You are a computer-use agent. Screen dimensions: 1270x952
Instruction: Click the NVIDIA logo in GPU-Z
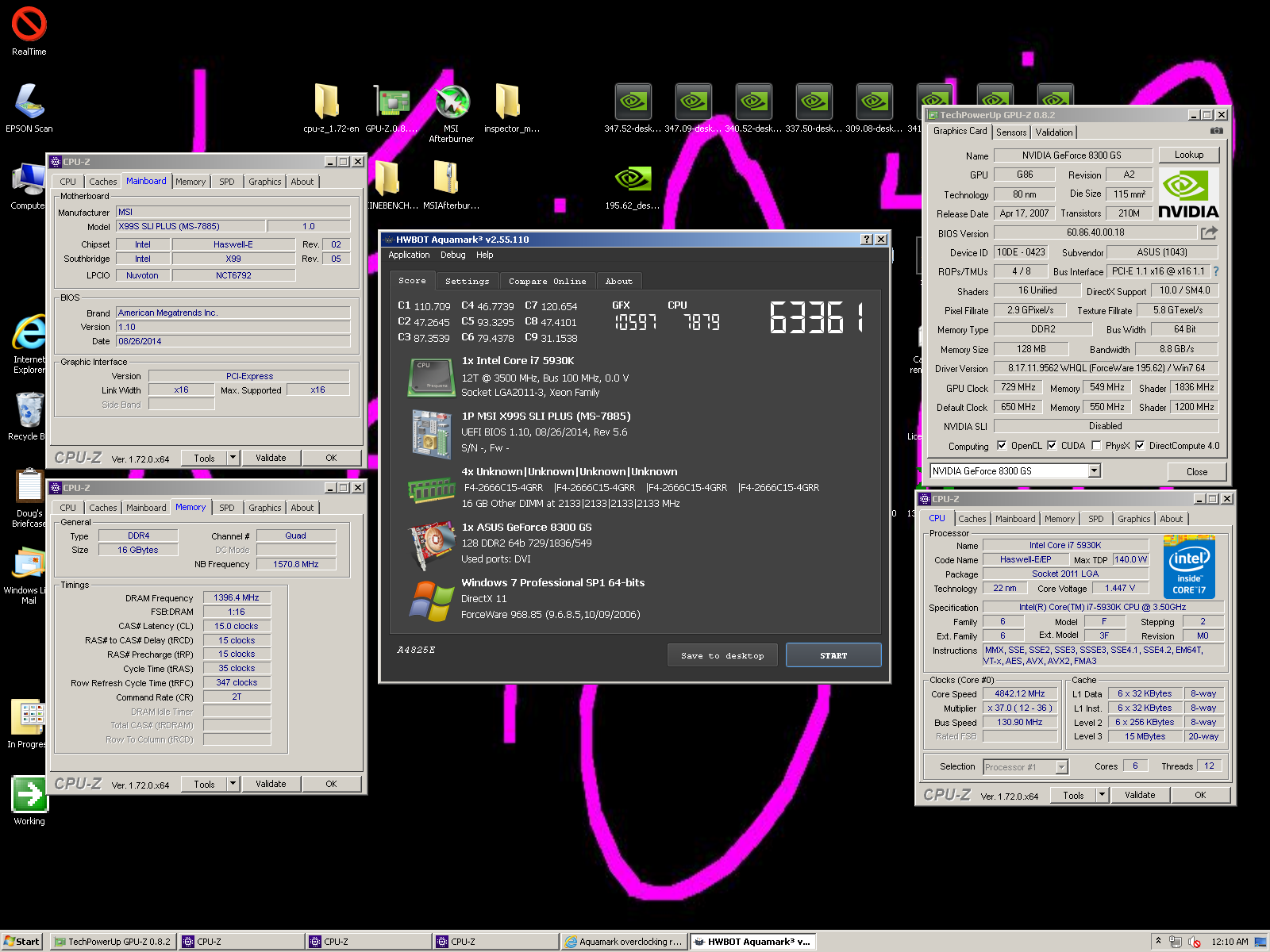1188,194
